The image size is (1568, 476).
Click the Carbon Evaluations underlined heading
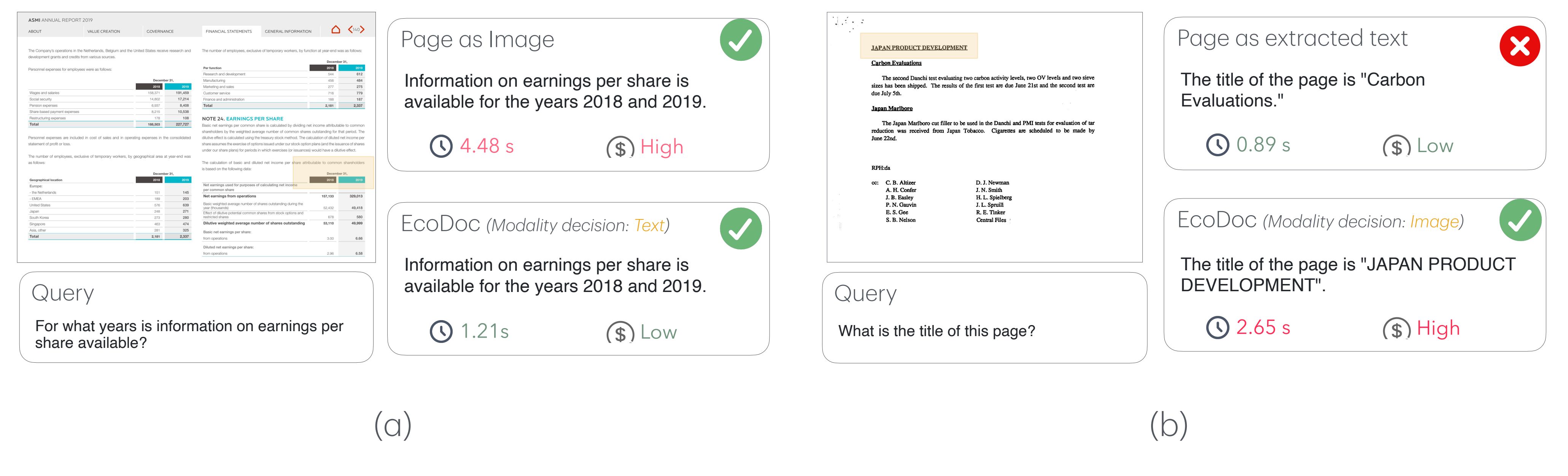coord(896,63)
